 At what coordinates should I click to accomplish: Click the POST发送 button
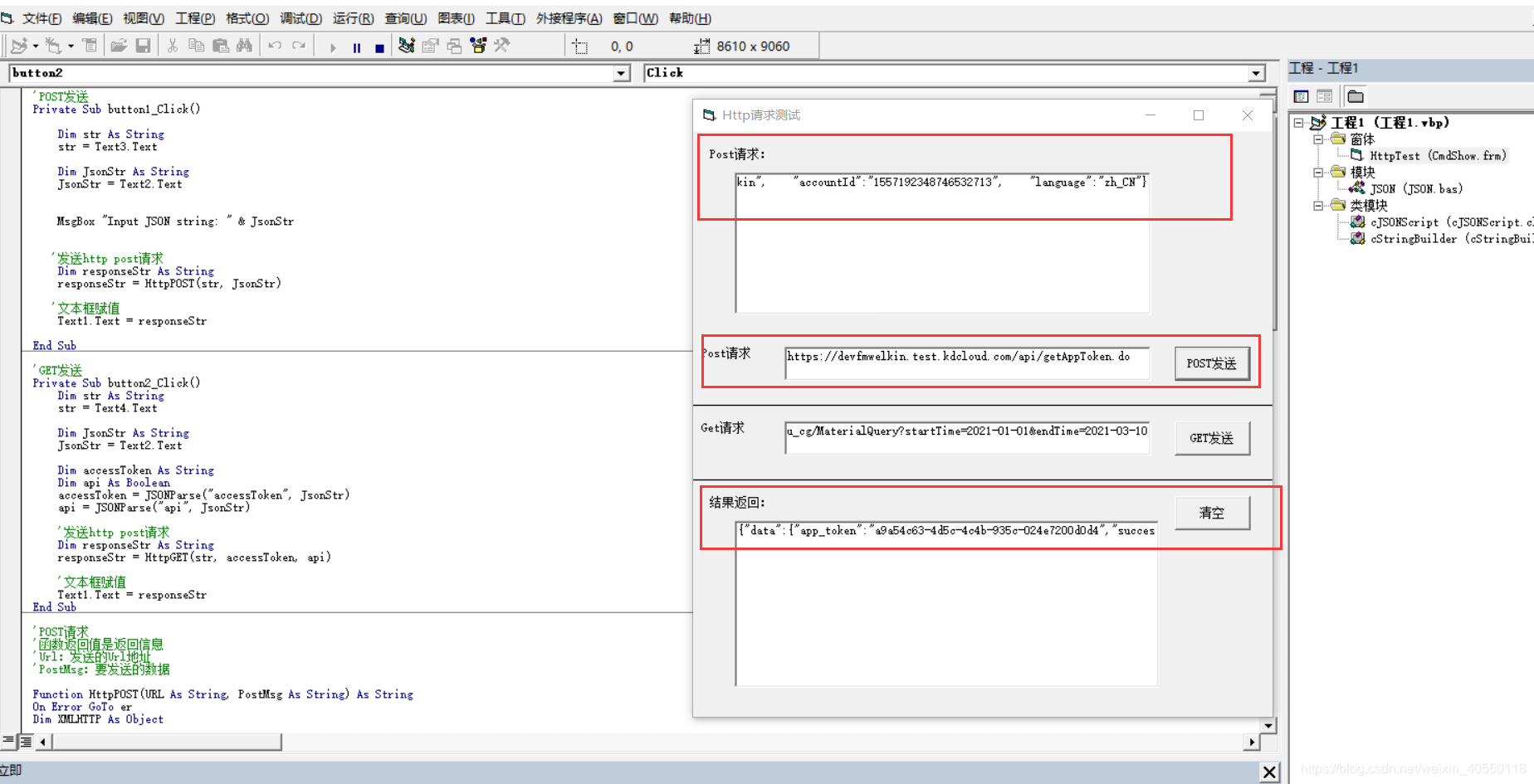pyautogui.click(x=1212, y=363)
